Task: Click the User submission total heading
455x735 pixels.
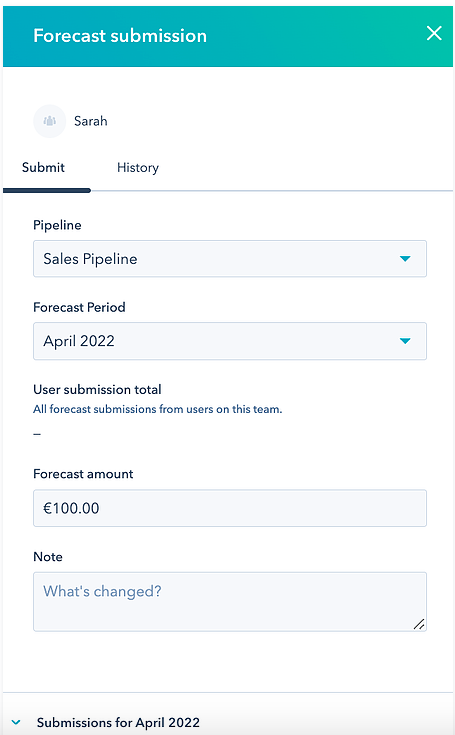Action: pos(97,390)
